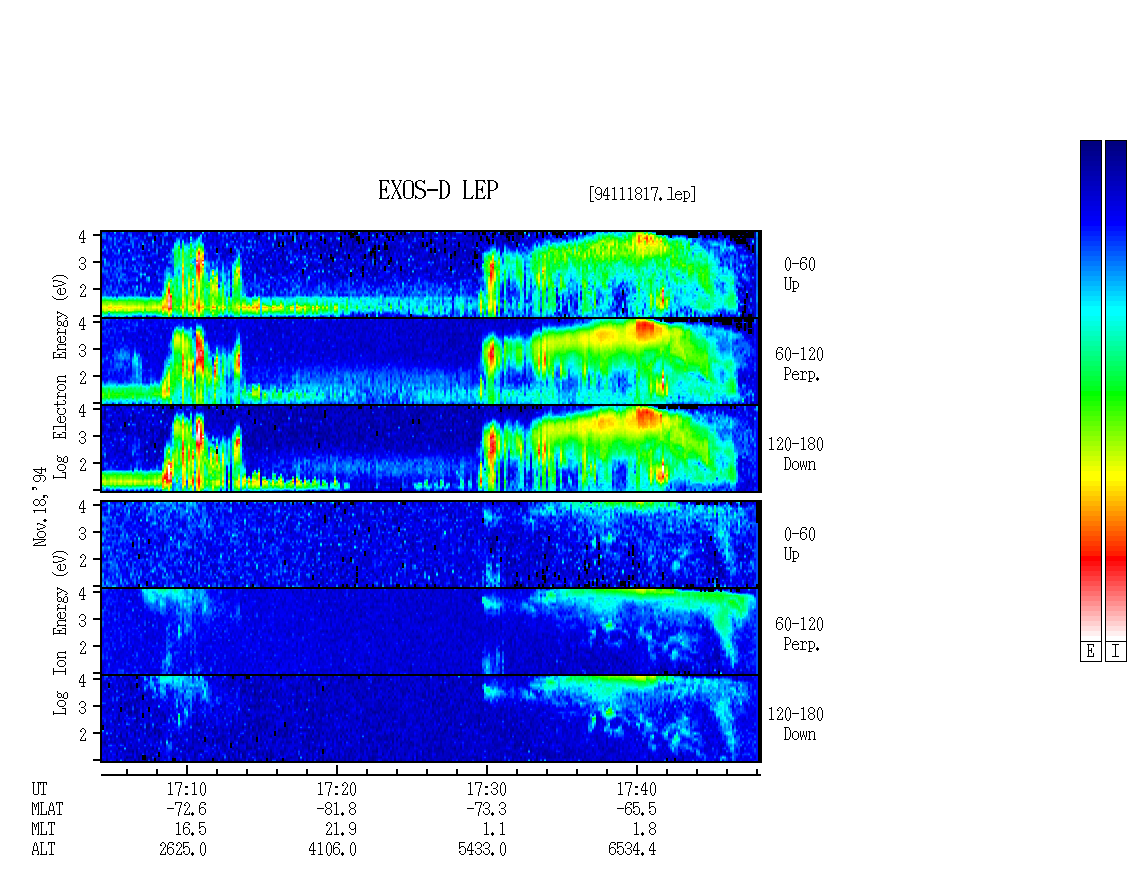Click the 60-120 Perp. label beside ion panel
Viewport: 1130px width, 875px height.
pyautogui.click(x=799, y=634)
